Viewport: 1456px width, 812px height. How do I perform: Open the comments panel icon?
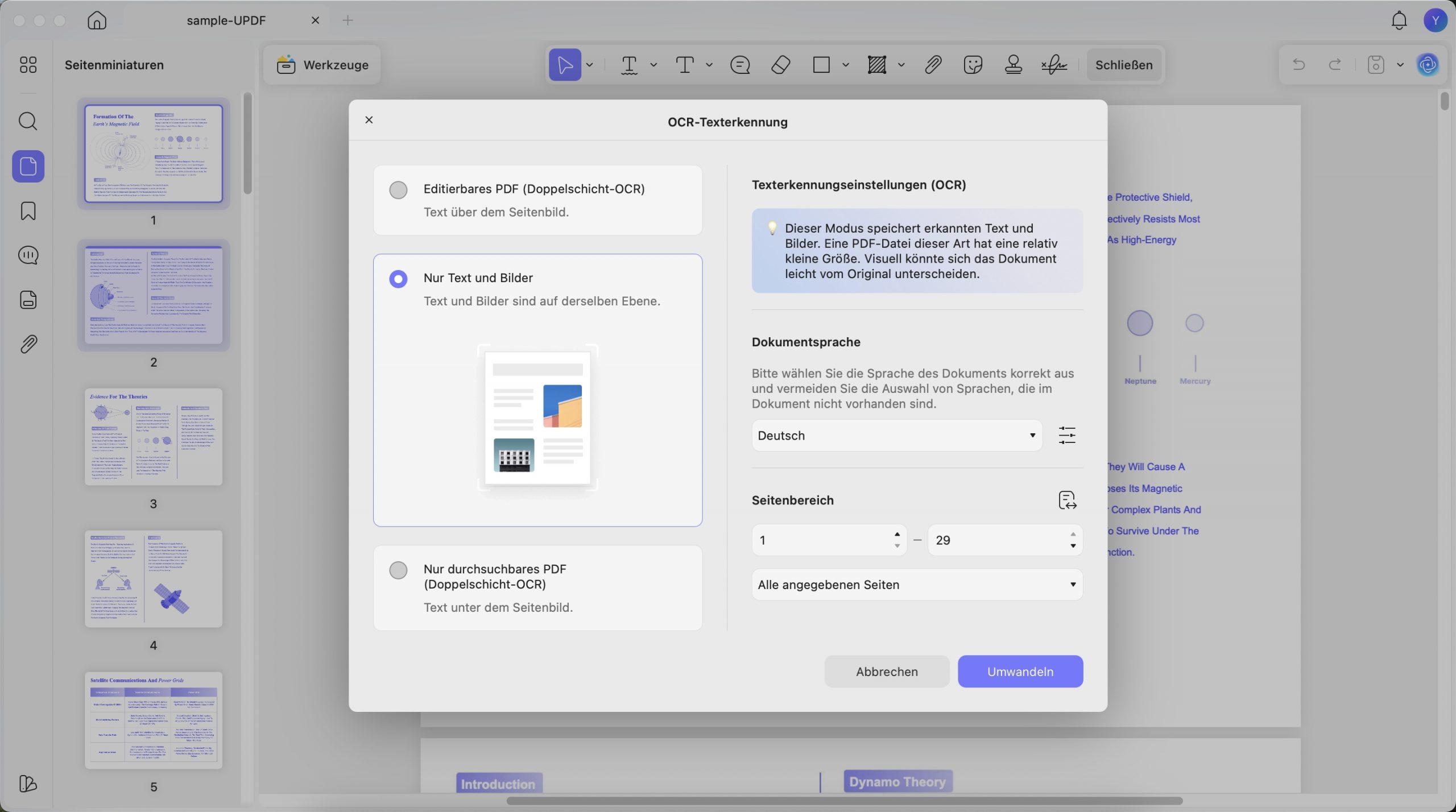(28, 255)
